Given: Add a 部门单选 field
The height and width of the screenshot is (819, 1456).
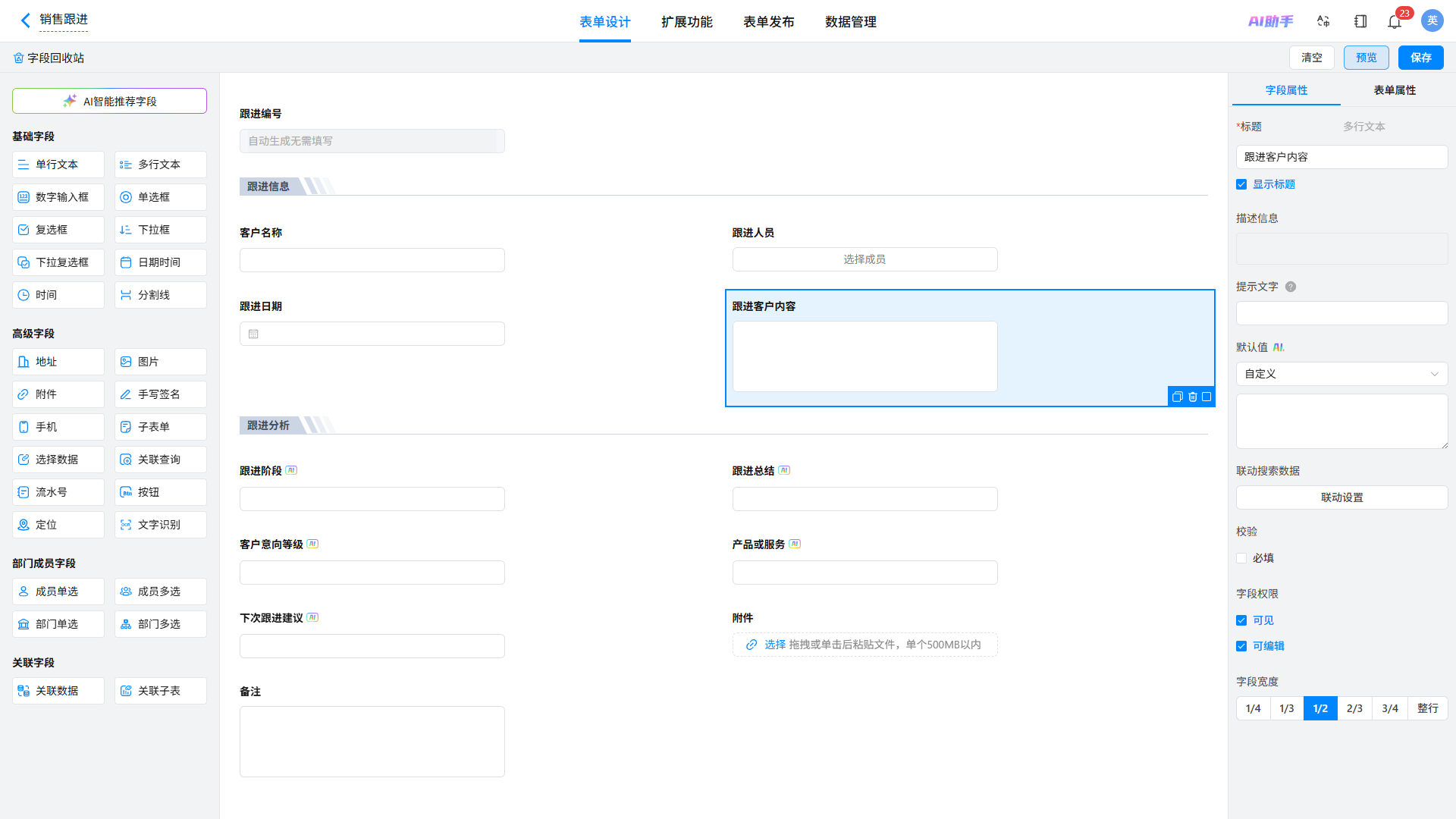Looking at the screenshot, I should [58, 624].
